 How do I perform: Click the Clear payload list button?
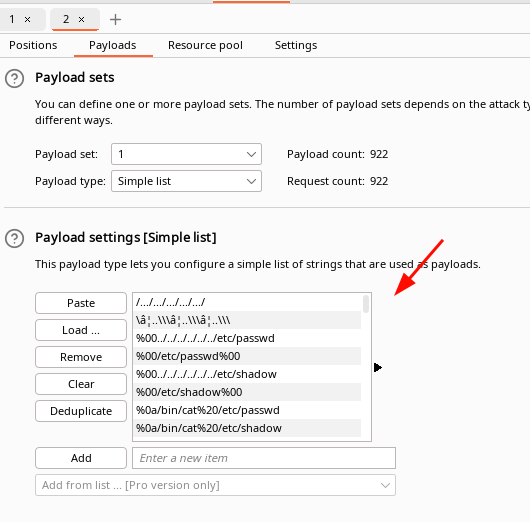pos(81,384)
